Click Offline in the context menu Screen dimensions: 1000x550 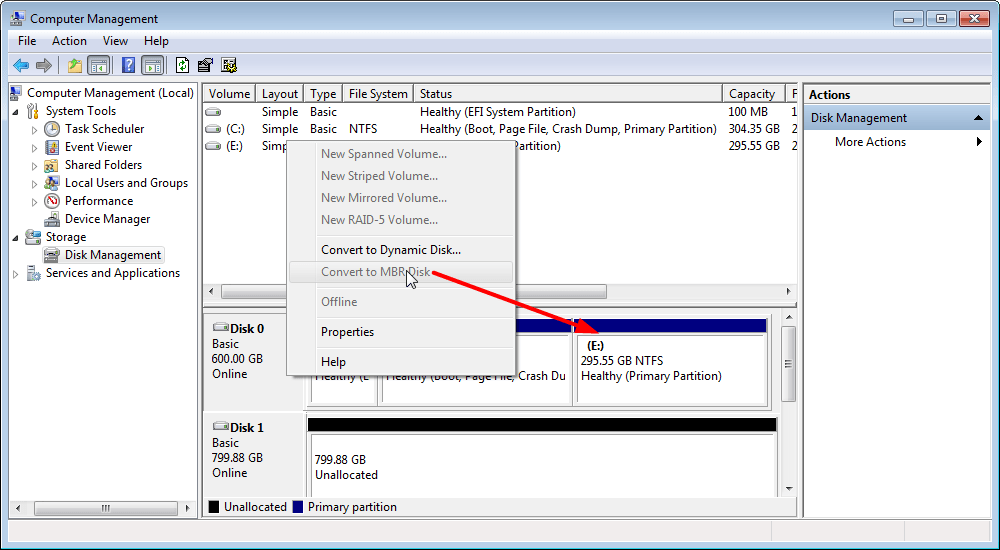[401, 302]
